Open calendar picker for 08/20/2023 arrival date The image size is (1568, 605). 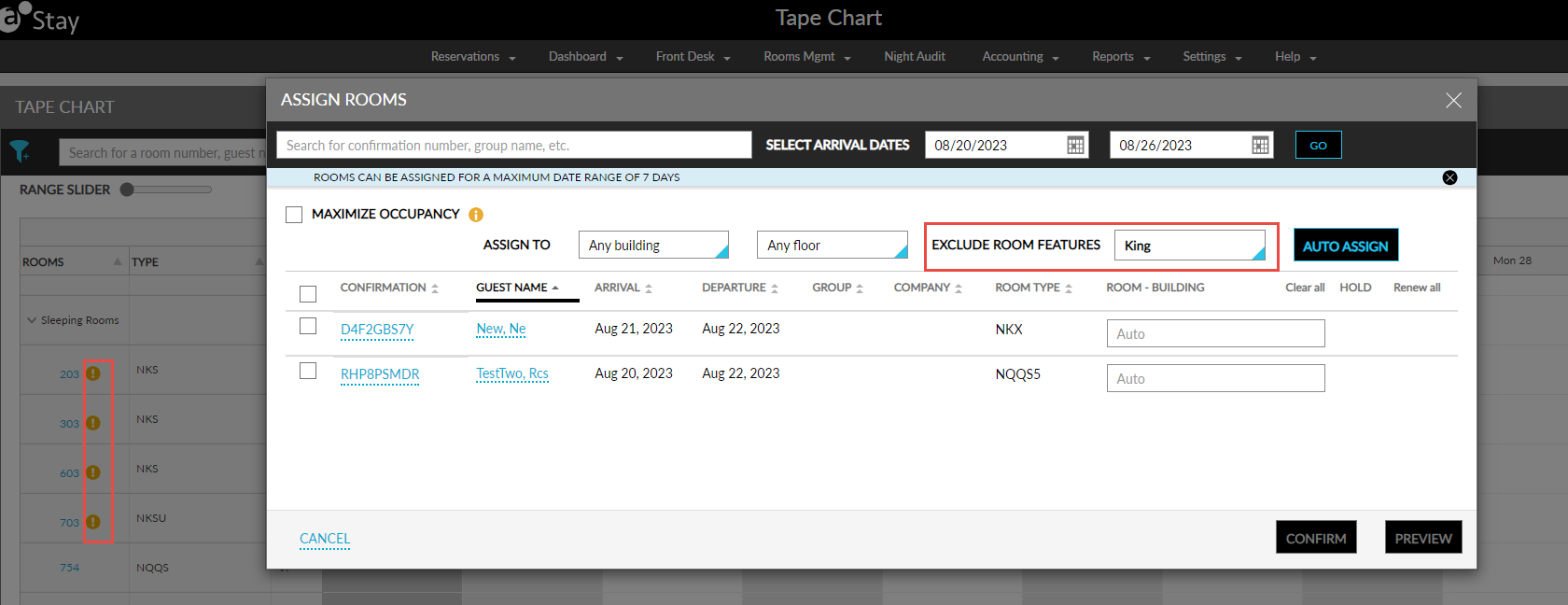pyautogui.click(x=1075, y=145)
